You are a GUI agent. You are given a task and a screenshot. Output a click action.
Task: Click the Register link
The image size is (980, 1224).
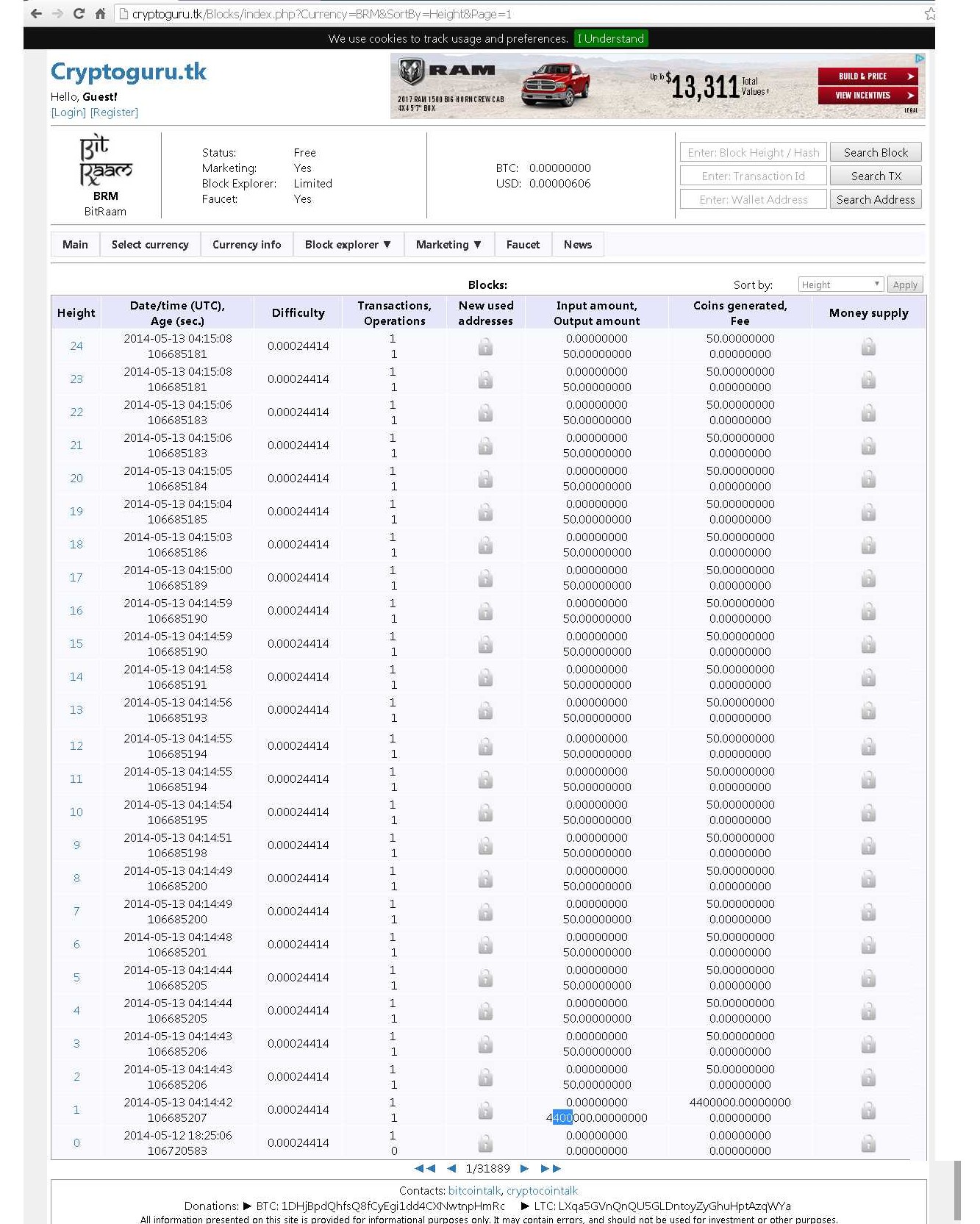[114, 112]
